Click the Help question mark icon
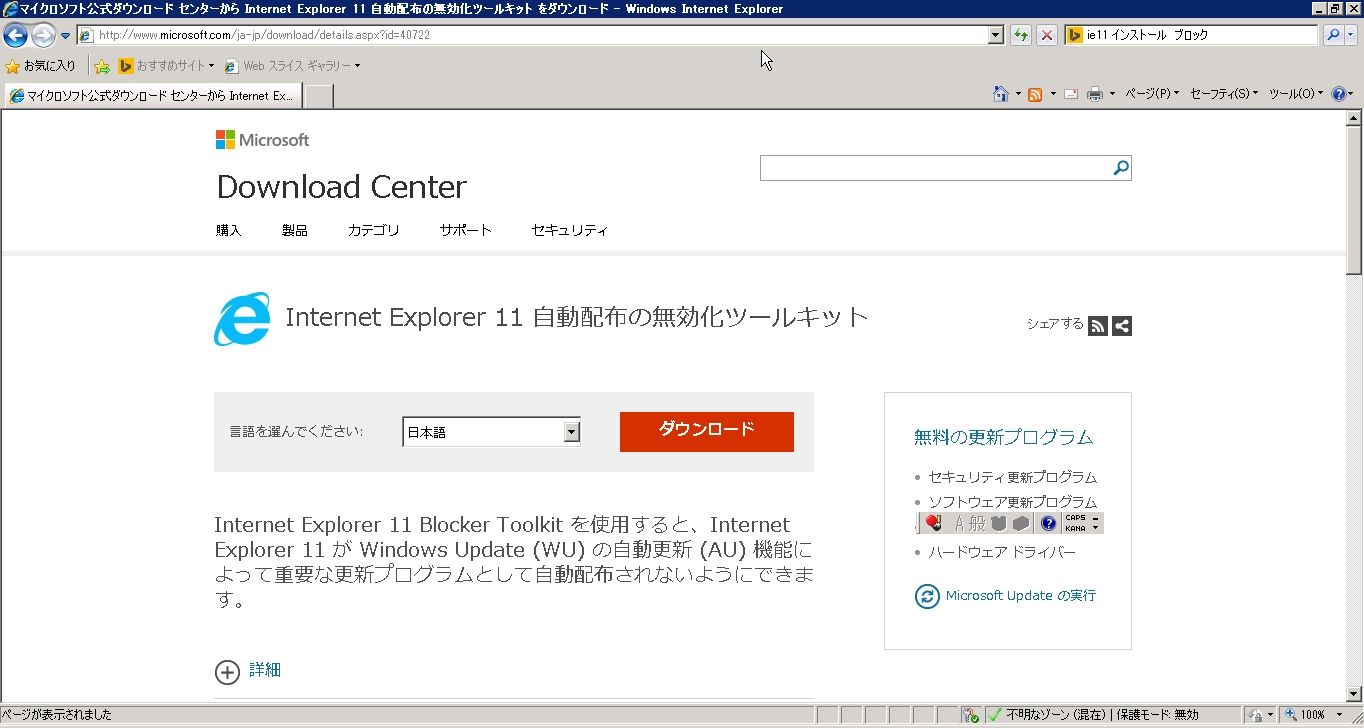The height and width of the screenshot is (728, 1364). [x=1339, y=94]
